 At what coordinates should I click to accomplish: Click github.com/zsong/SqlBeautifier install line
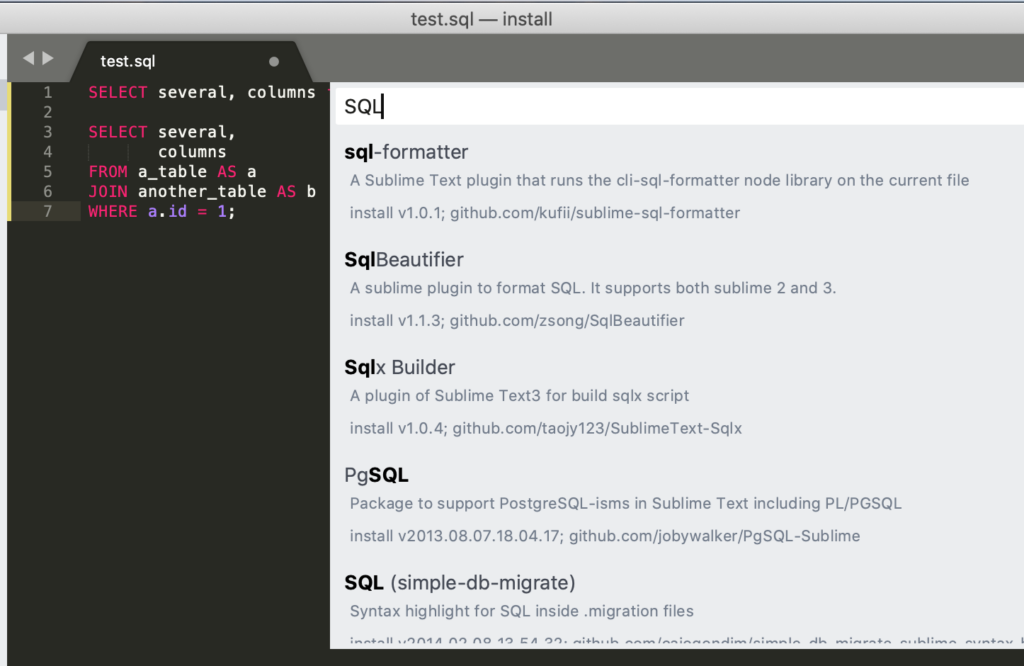[517, 321]
